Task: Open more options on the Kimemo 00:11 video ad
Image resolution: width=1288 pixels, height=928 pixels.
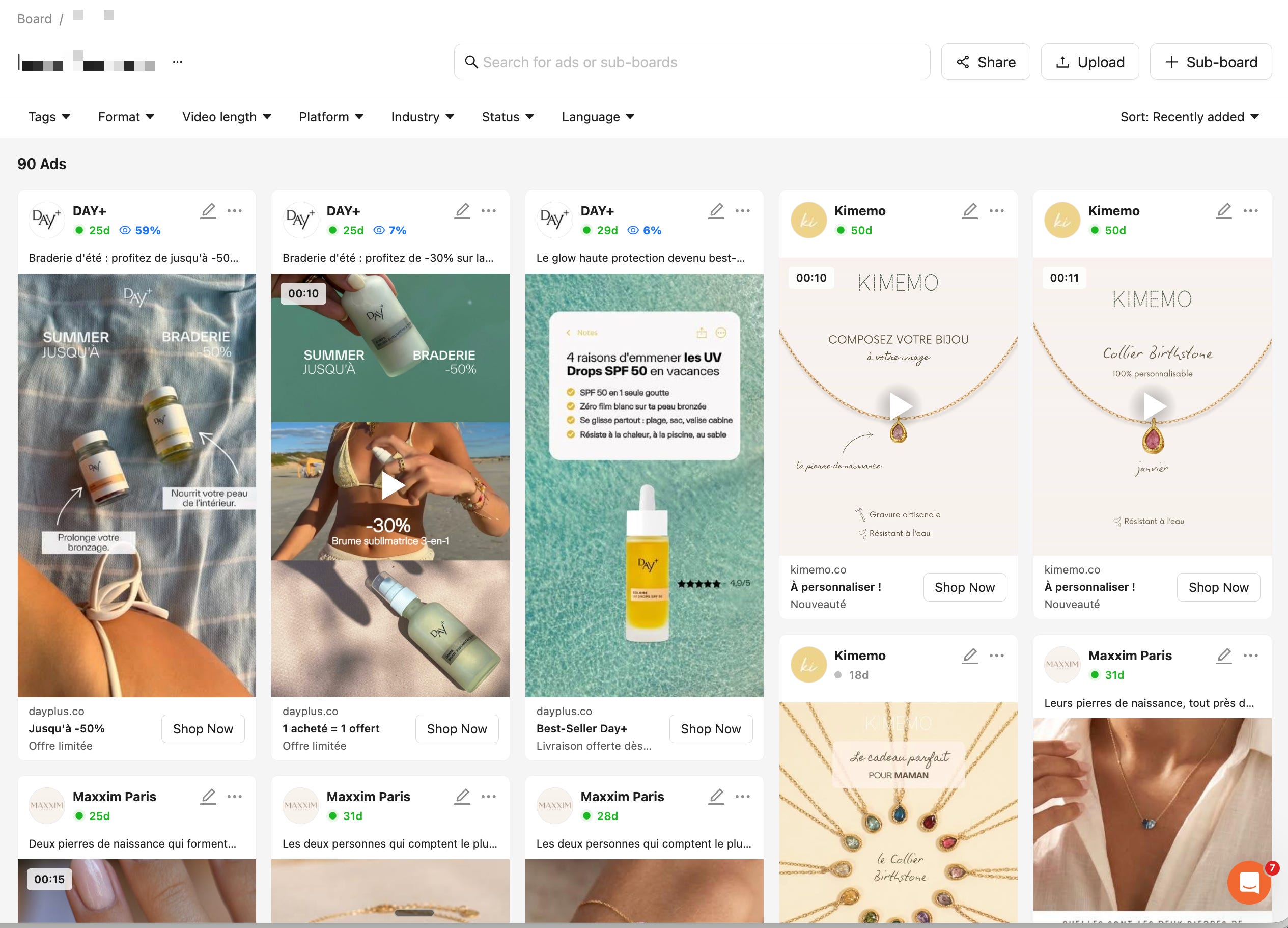Action: 1250,211
